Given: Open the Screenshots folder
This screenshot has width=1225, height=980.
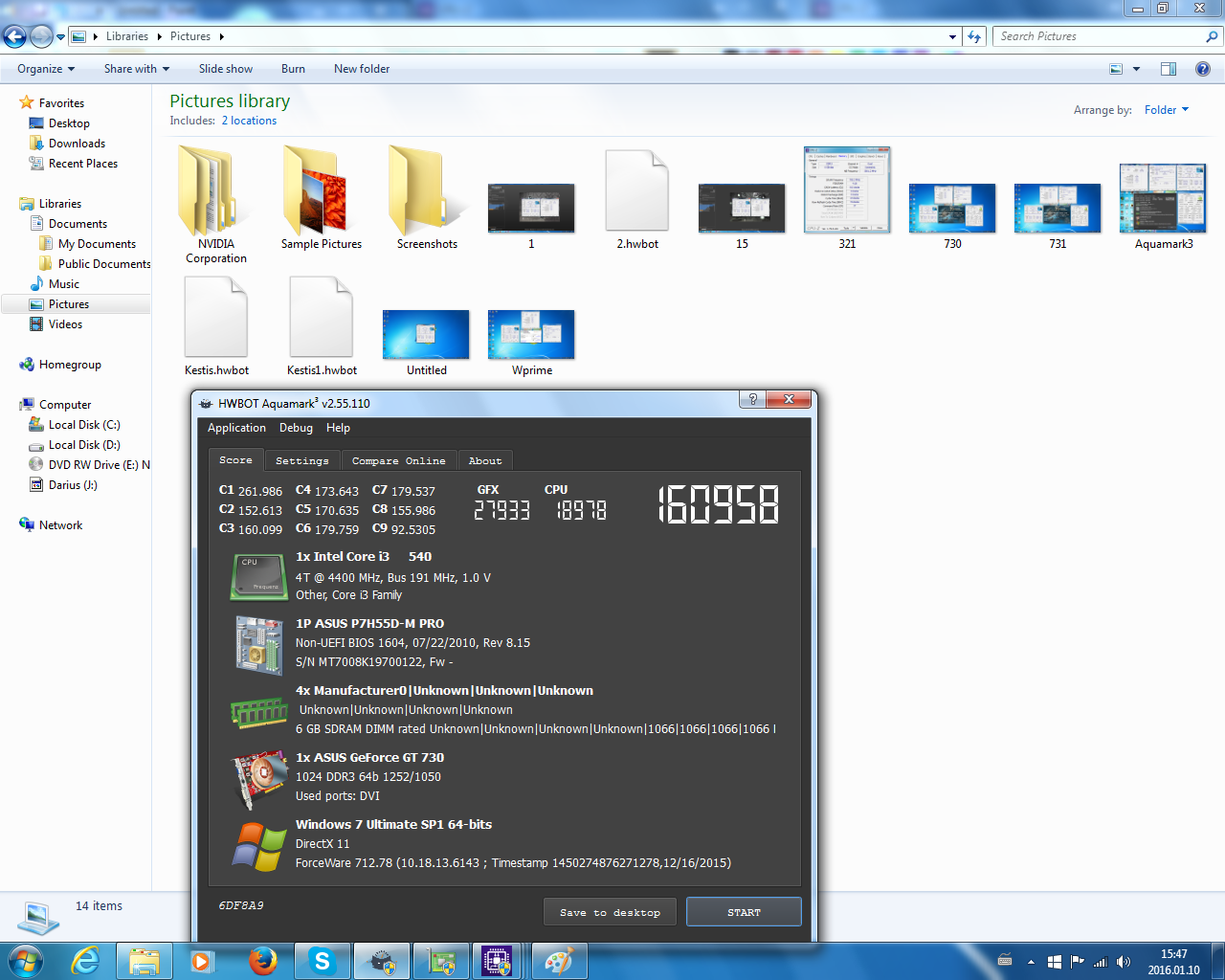Looking at the screenshot, I should 427,198.
